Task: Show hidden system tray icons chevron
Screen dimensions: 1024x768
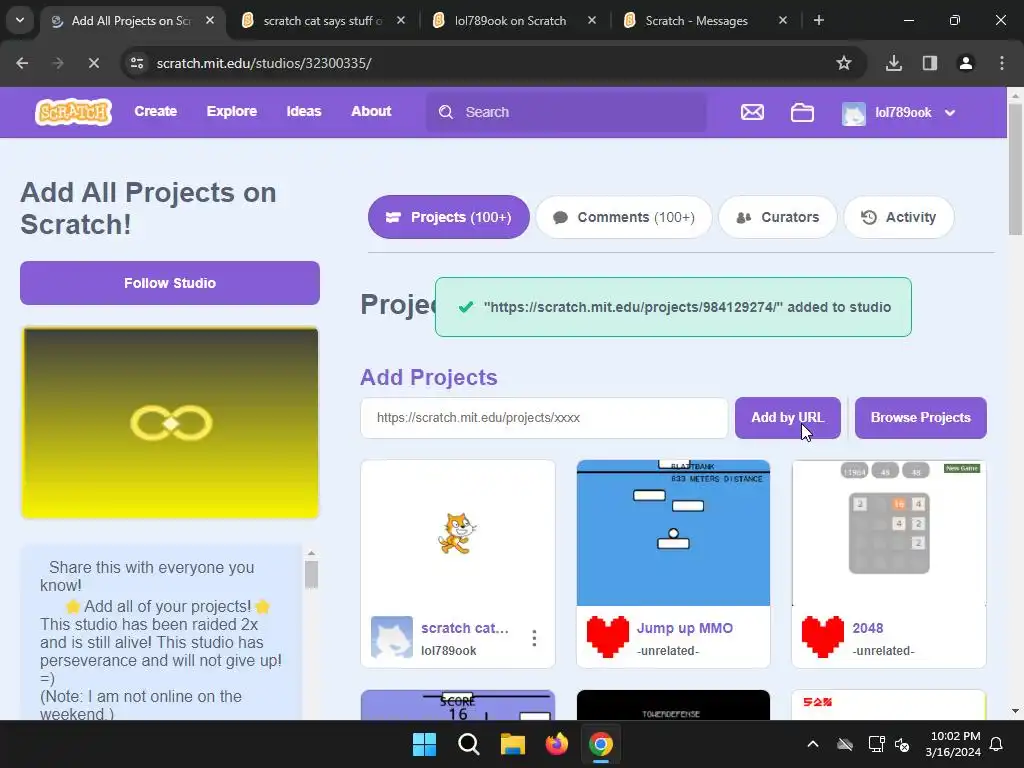Action: (813, 744)
